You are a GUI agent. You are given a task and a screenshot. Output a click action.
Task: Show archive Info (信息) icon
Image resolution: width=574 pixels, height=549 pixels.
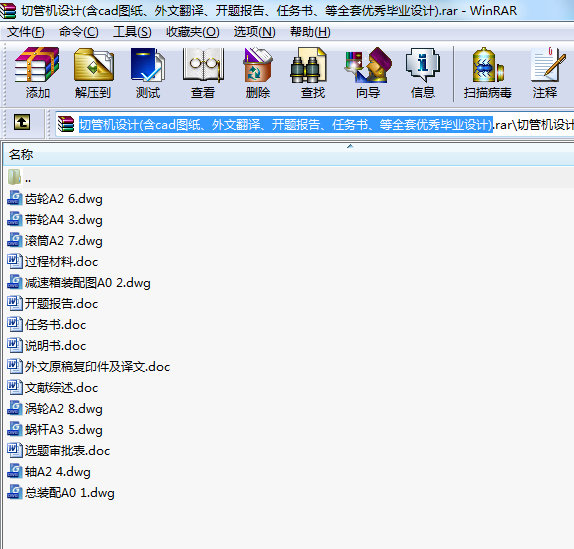pyautogui.click(x=423, y=65)
